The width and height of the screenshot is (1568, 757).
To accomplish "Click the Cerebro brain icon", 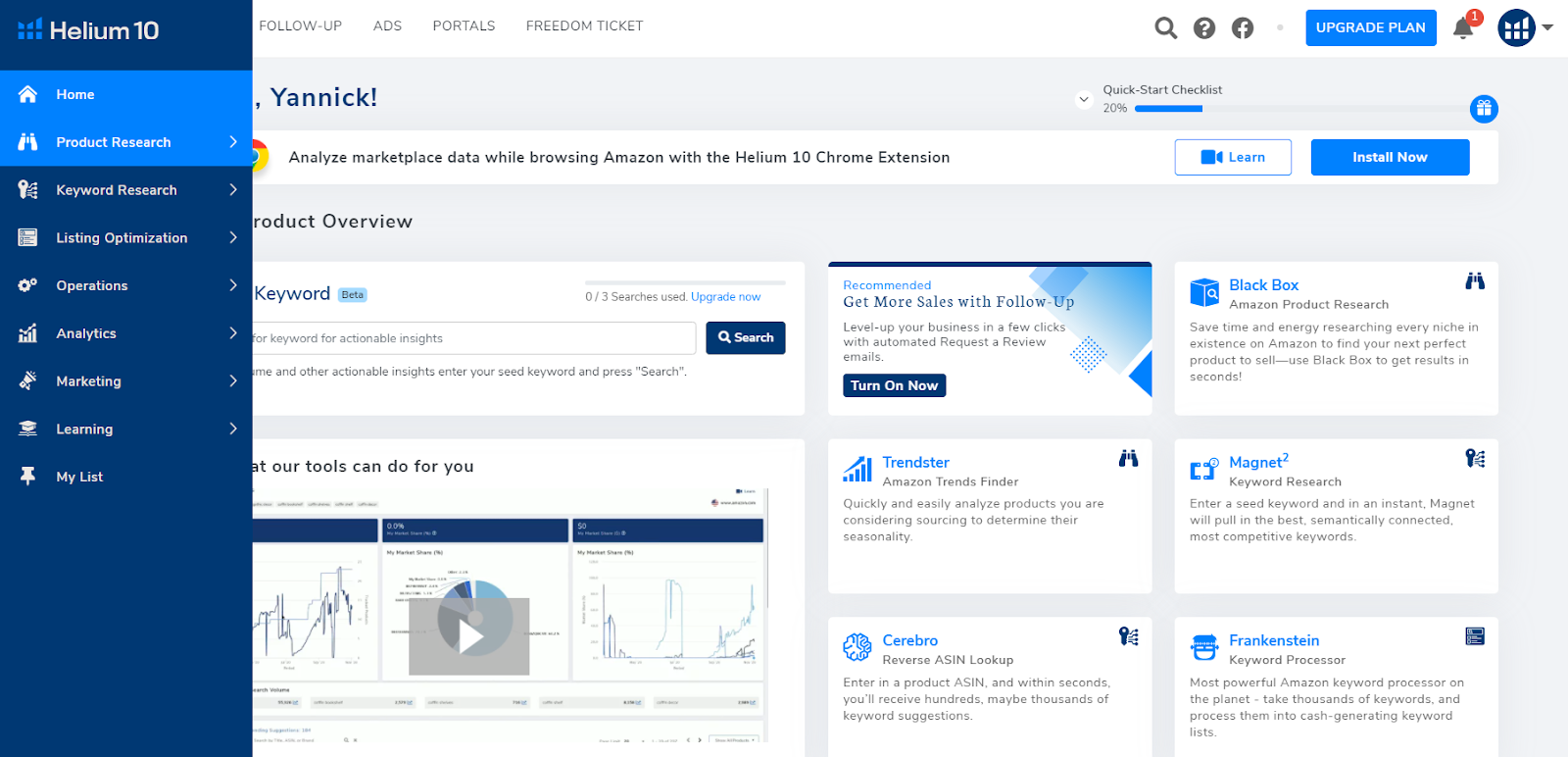I will coord(857,647).
